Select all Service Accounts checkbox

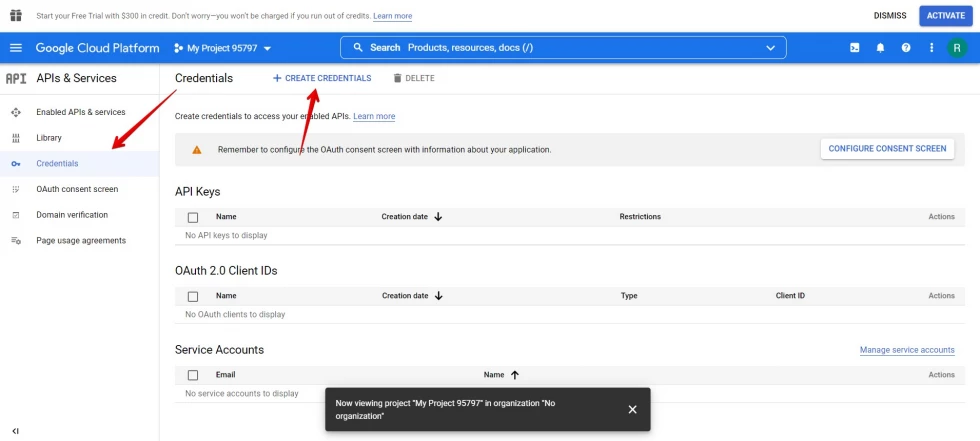(x=193, y=375)
